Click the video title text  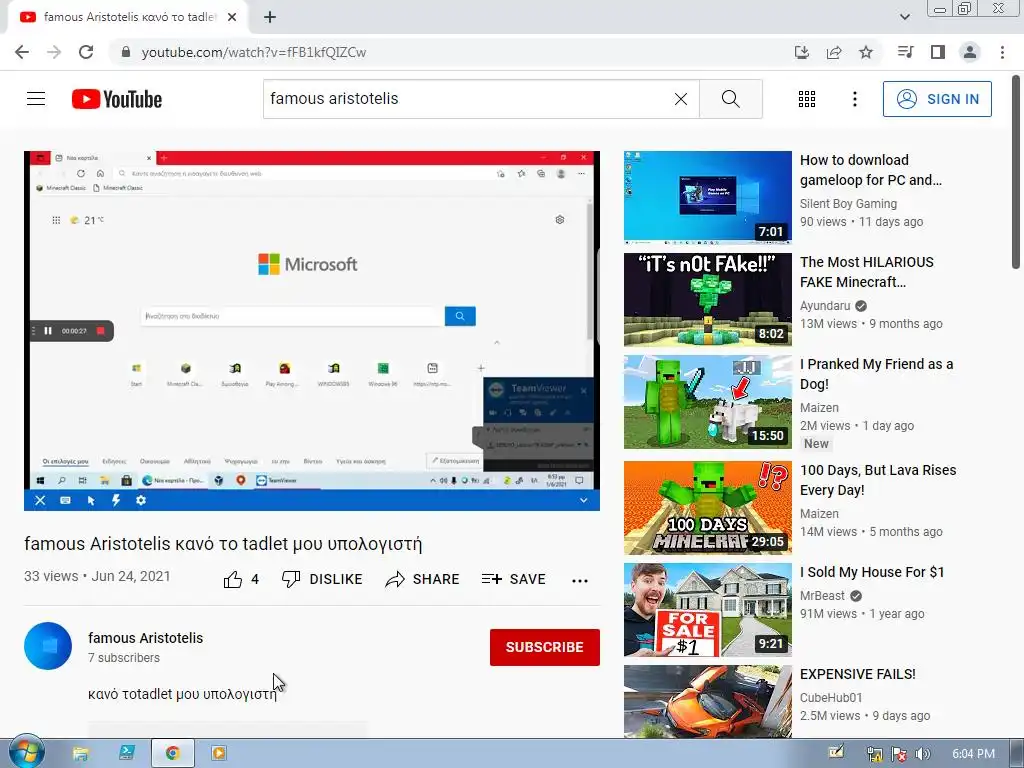pyautogui.click(x=223, y=544)
